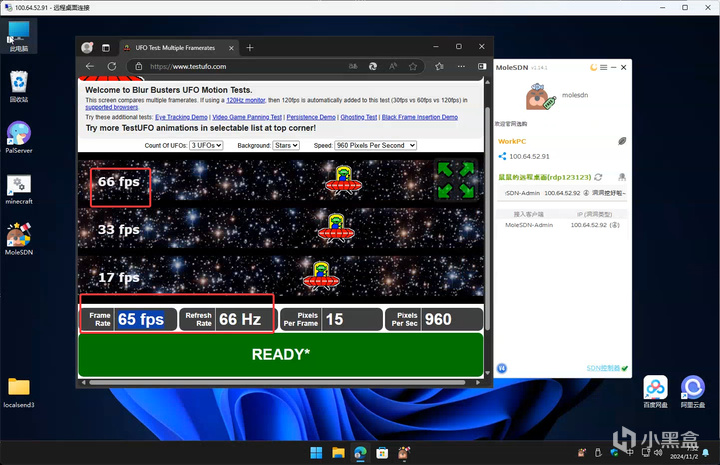Open a new browser tab
720x465 pixels.
250,48
